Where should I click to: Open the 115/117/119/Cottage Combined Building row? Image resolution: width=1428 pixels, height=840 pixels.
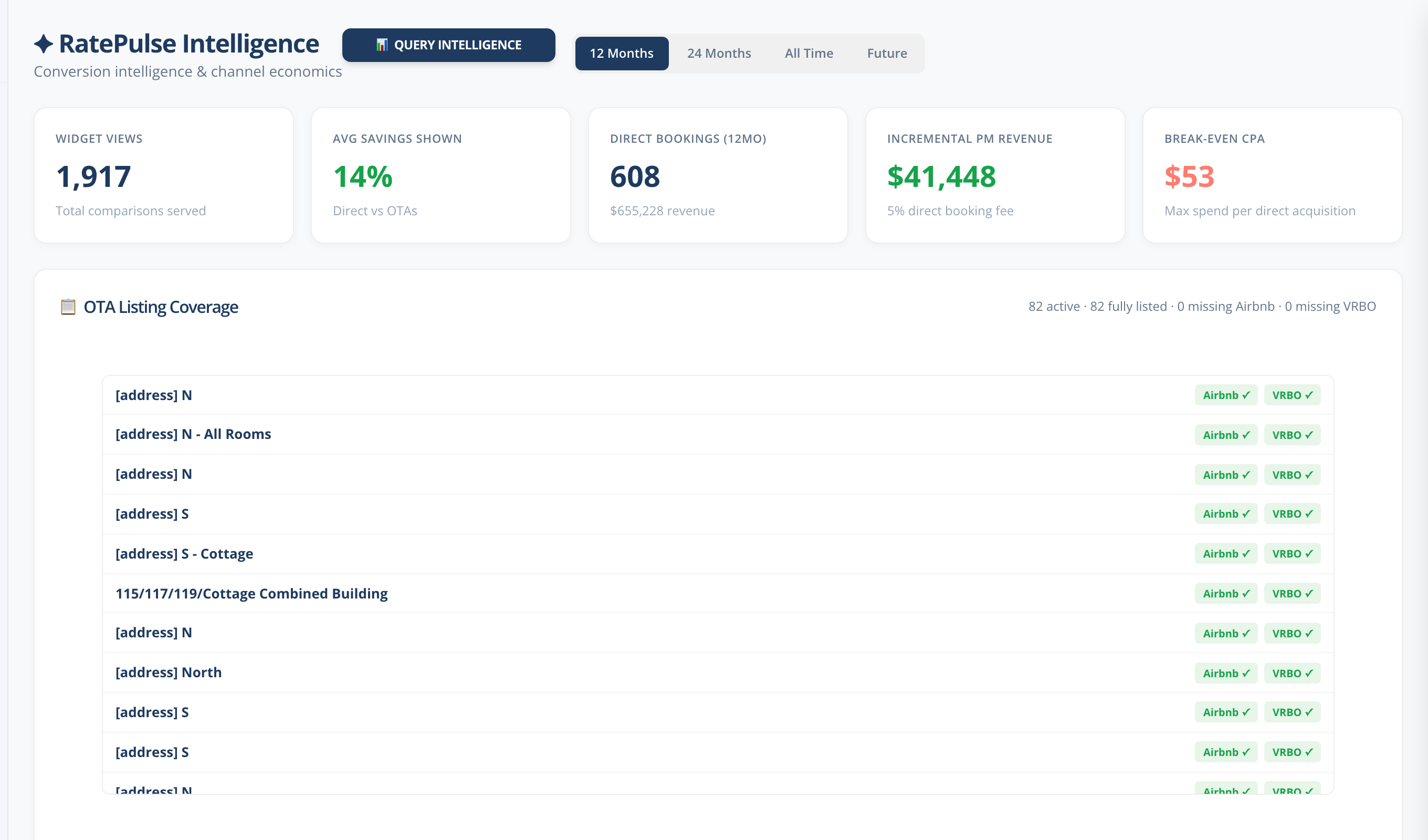pyautogui.click(x=718, y=593)
